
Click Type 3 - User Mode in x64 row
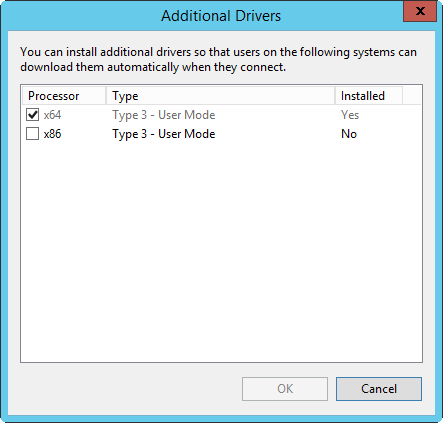(x=164, y=115)
